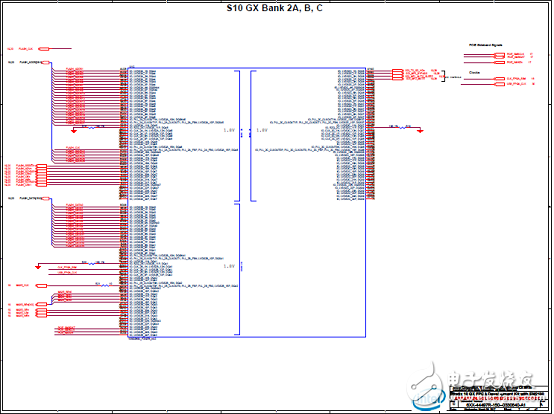Click the 1.0V label in the lower bank section
Viewport: 554px width, 414px height.
click(x=229, y=266)
